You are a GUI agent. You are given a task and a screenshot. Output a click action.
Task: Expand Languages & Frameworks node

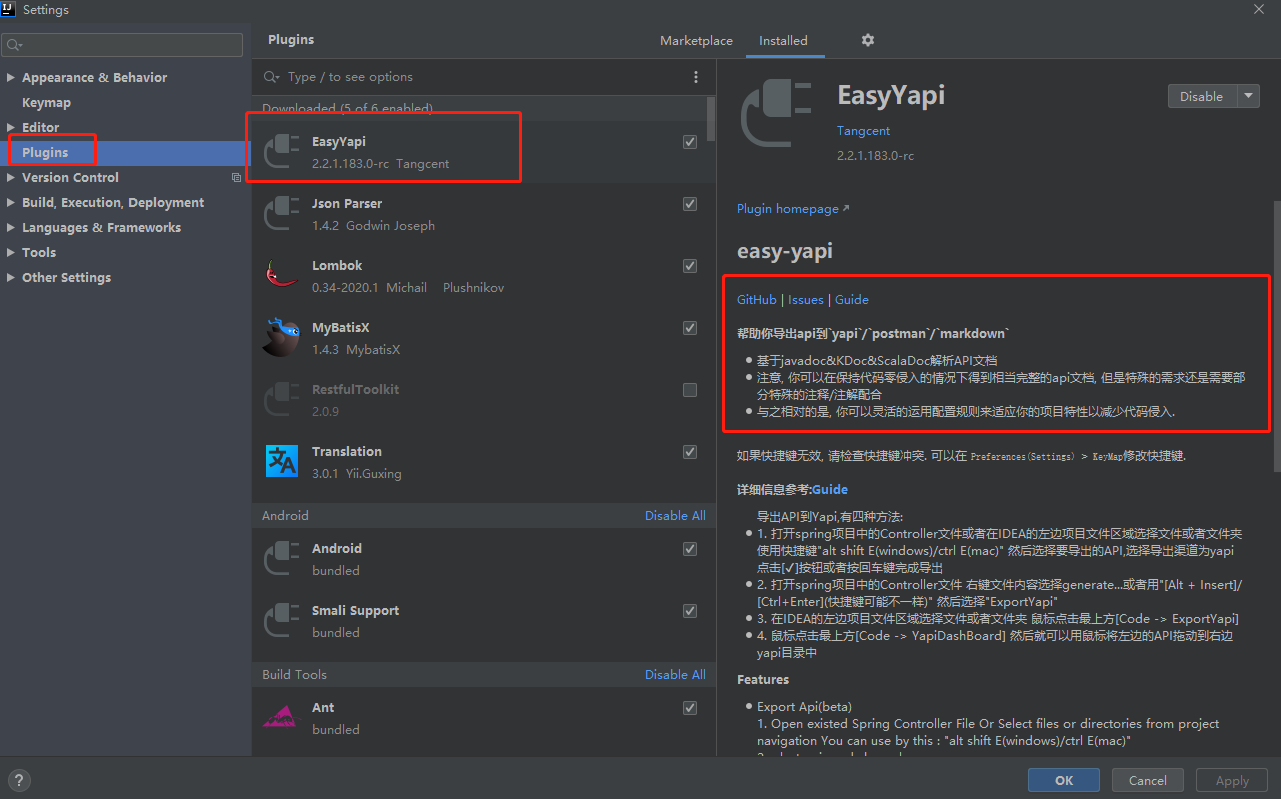(x=11, y=228)
